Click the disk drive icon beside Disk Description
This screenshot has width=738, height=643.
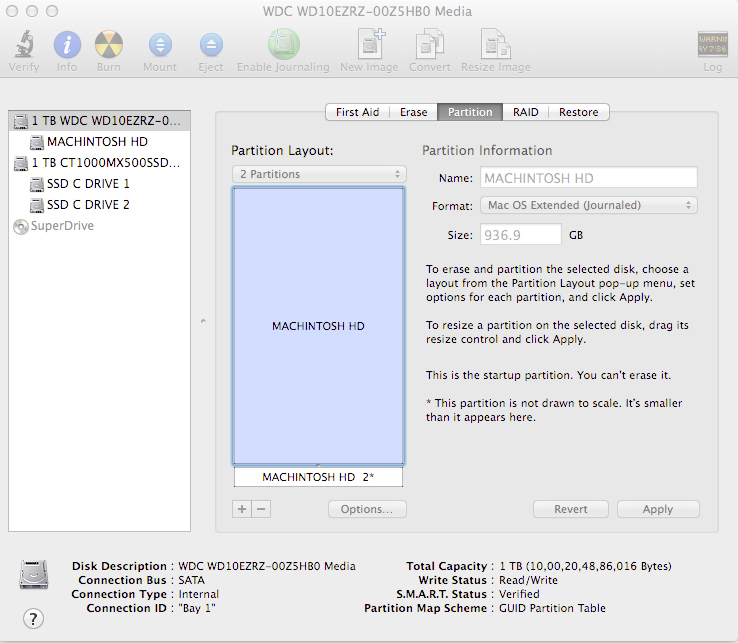coord(33,574)
